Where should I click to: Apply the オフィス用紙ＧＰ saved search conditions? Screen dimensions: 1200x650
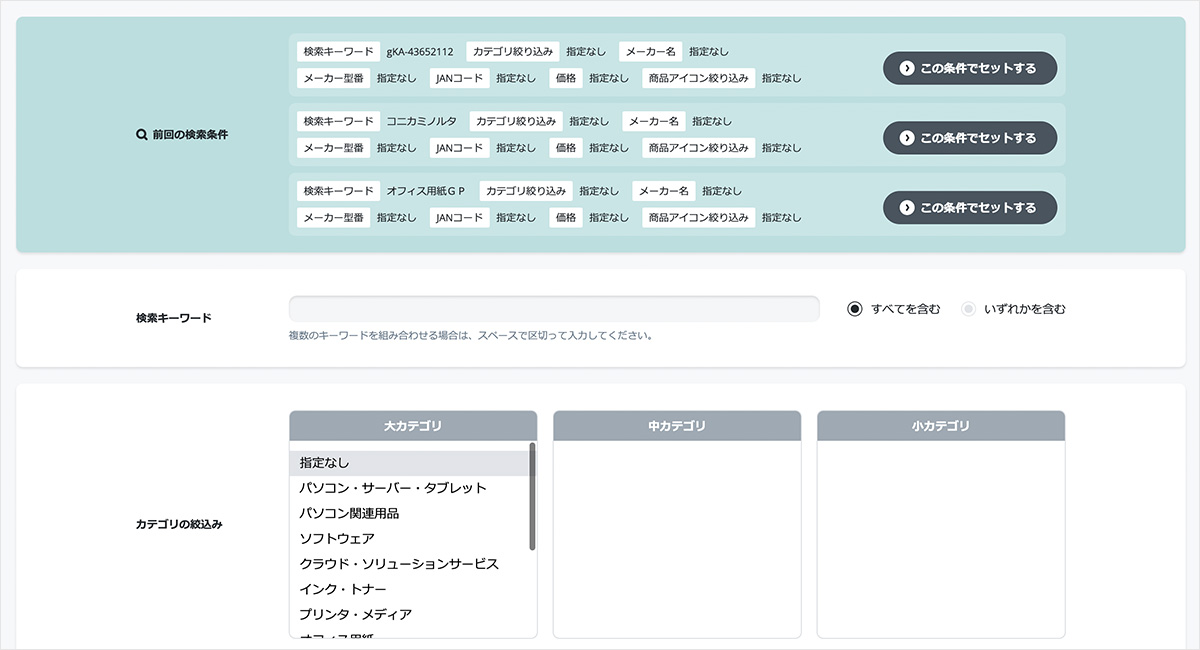click(x=969, y=208)
